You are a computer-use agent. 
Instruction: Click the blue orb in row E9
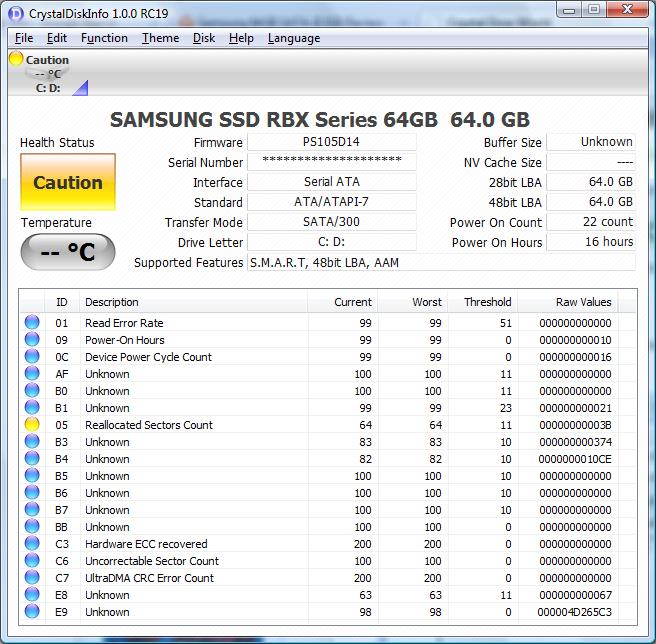click(32, 611)
